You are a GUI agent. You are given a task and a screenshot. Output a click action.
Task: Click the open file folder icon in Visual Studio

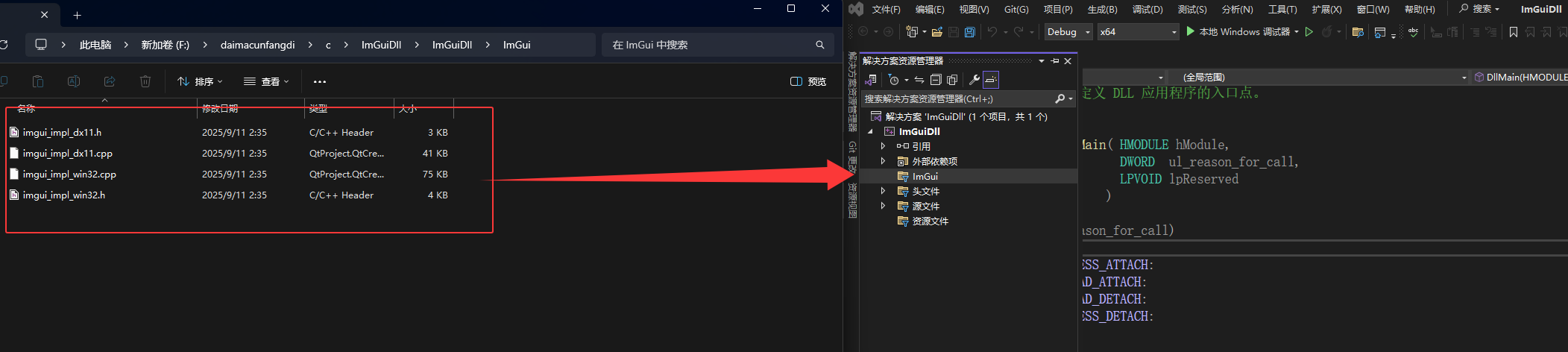pyautogui.click(x=937, y=32)
